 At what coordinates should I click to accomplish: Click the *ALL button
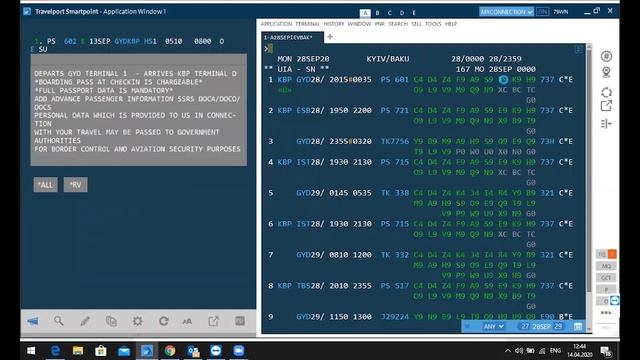coord(45,185)
